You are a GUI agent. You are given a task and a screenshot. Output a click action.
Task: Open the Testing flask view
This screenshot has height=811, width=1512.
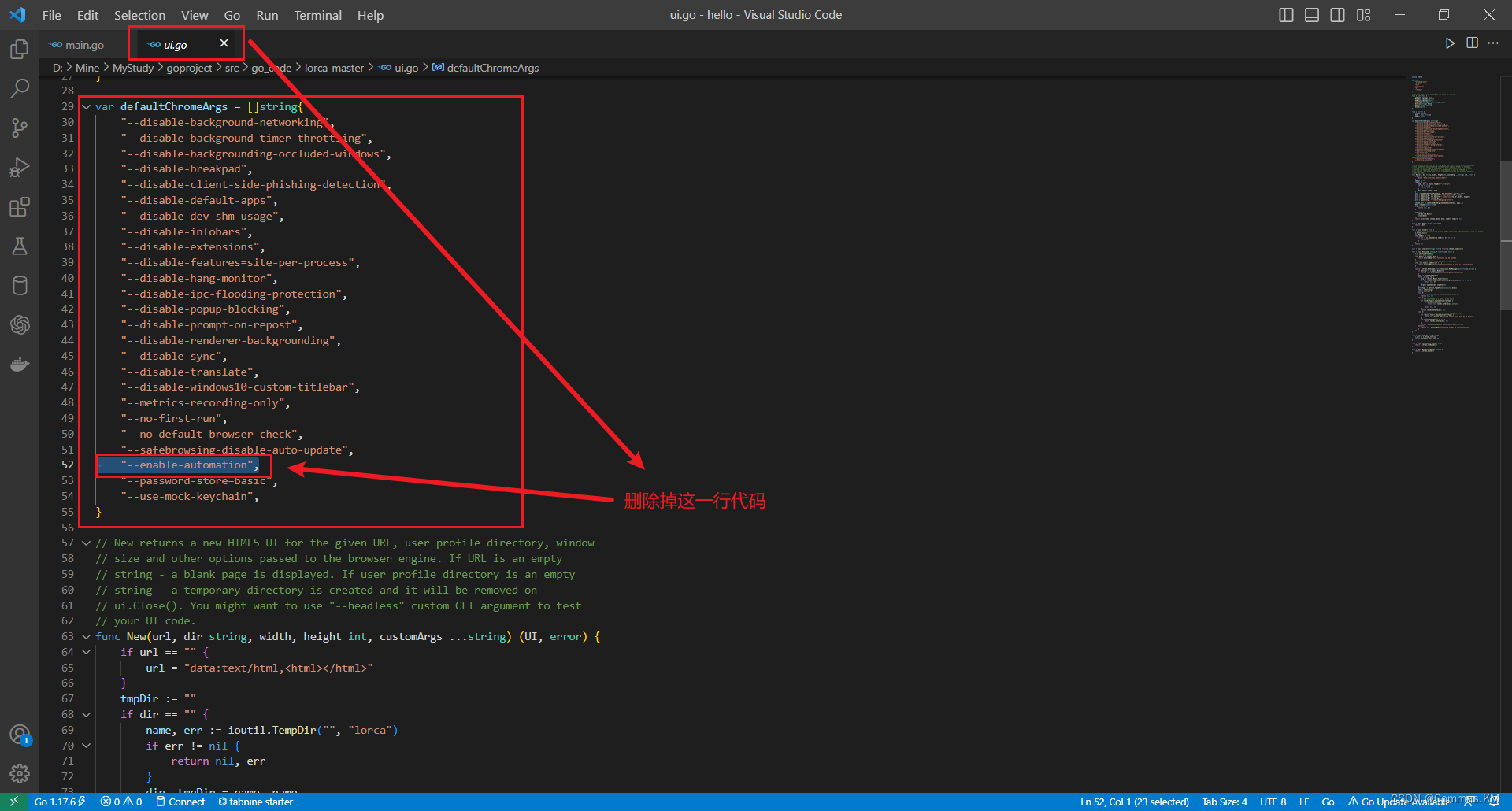(x=20, y=246)
